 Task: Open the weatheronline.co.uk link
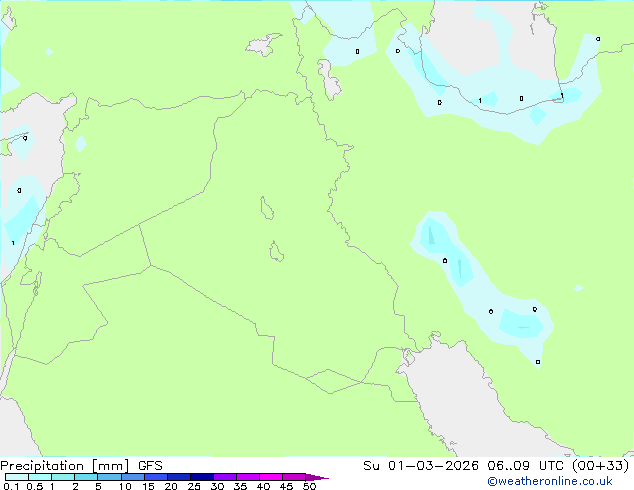click(550, 481)
